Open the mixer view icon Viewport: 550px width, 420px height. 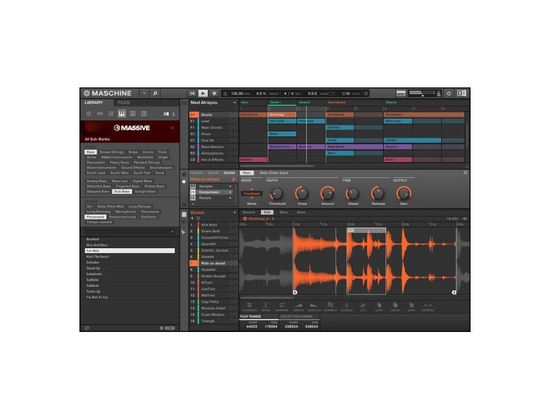coord(401,93)
